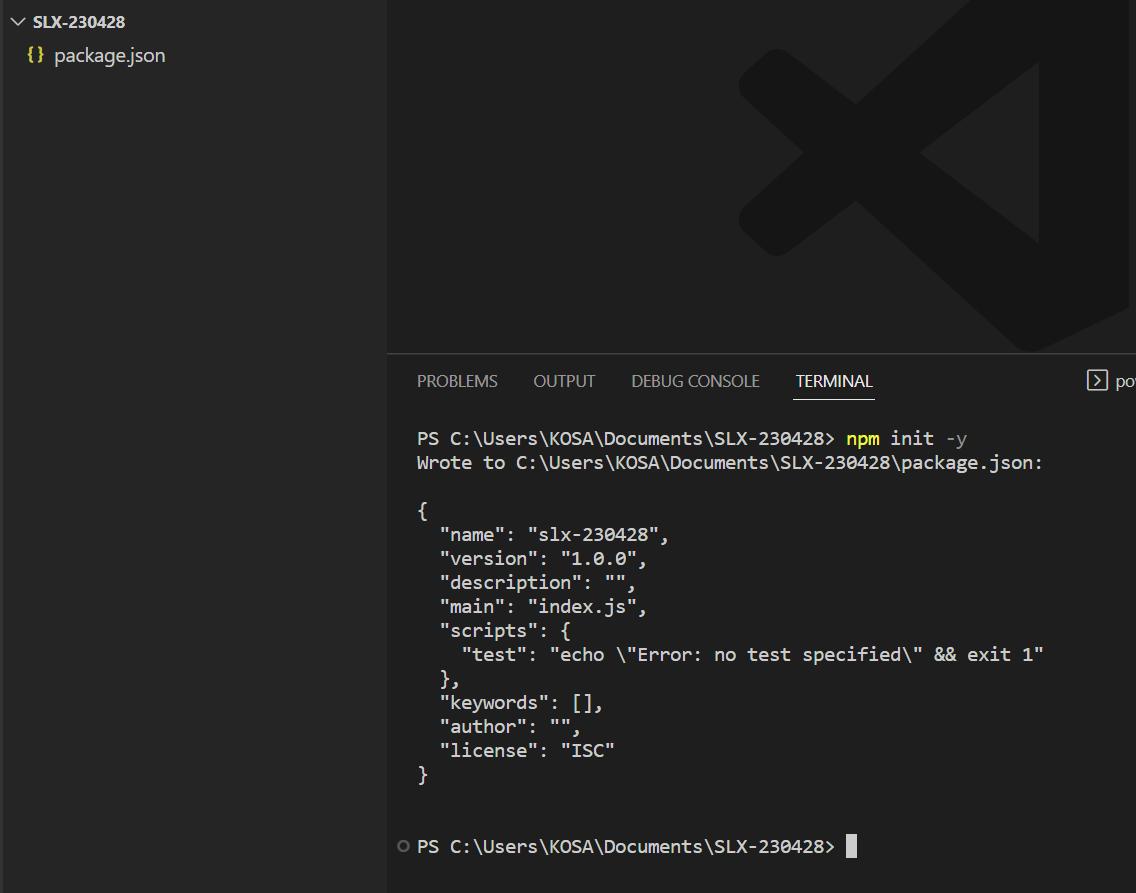The image size is (1136, 893).
Task: Click the "keywords": [] line
Action: [521, 703]
